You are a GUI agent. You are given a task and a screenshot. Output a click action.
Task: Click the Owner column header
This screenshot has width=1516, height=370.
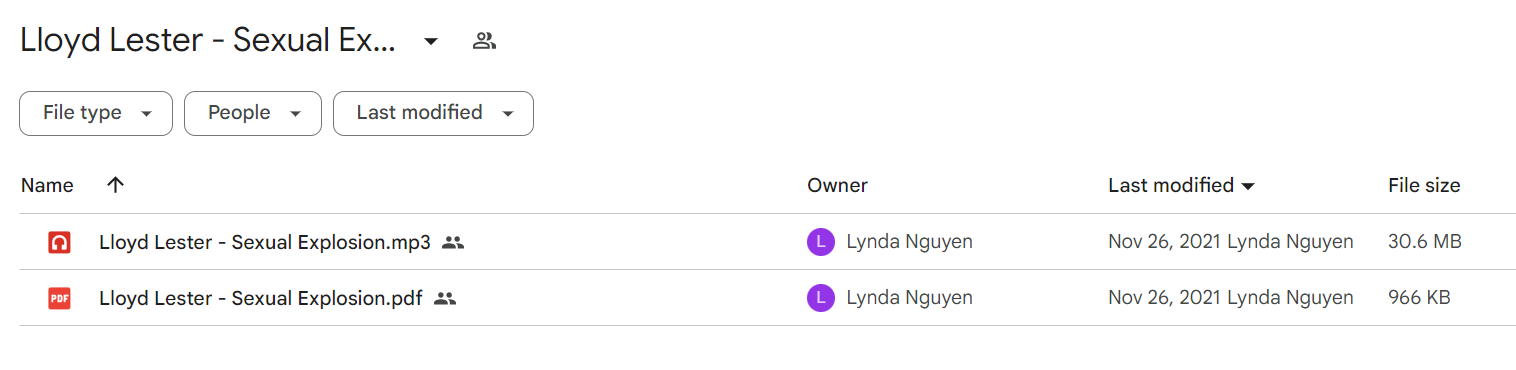pos(838,185)
